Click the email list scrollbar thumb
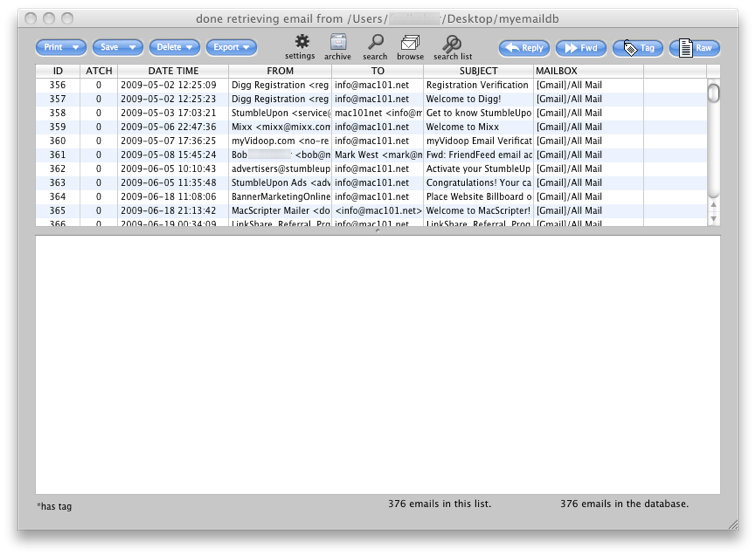 pyautogui.click(x=714, y=92)
